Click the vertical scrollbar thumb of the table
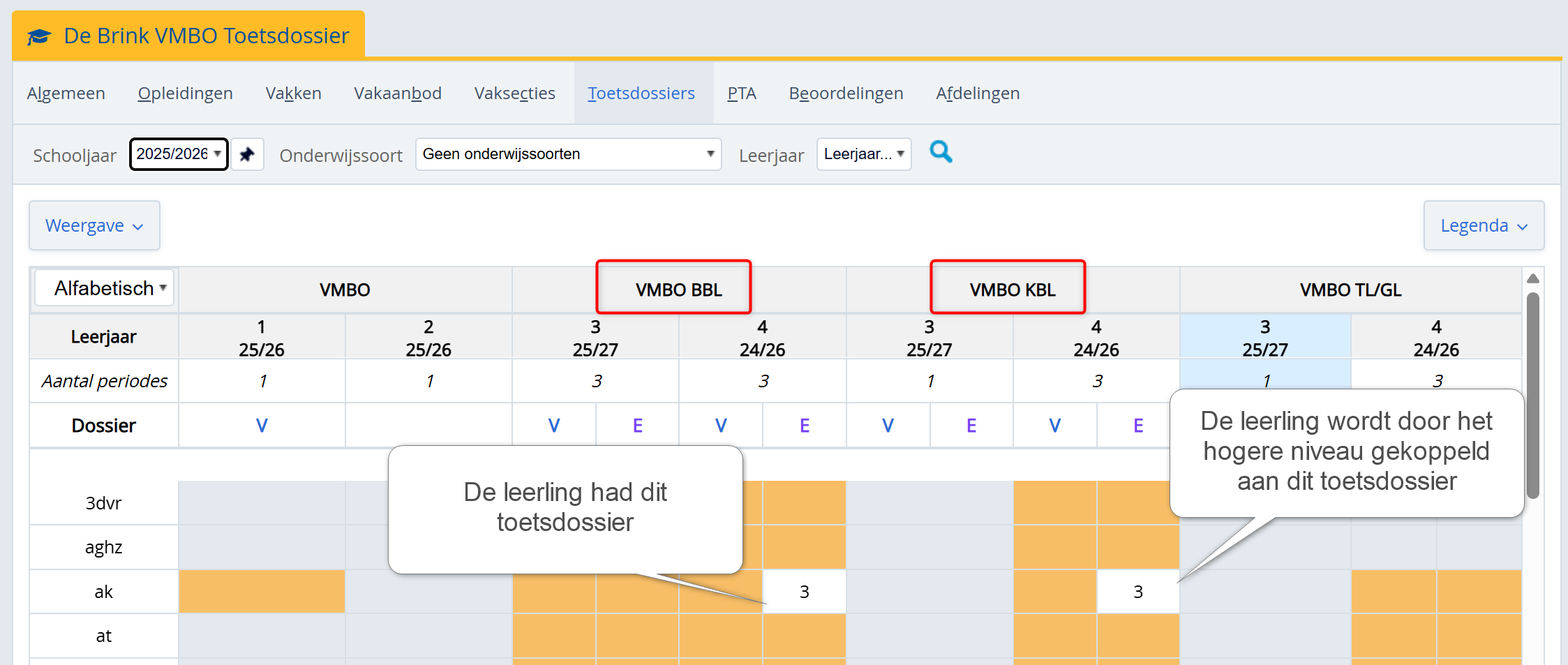 click(x=1532, y=394)
